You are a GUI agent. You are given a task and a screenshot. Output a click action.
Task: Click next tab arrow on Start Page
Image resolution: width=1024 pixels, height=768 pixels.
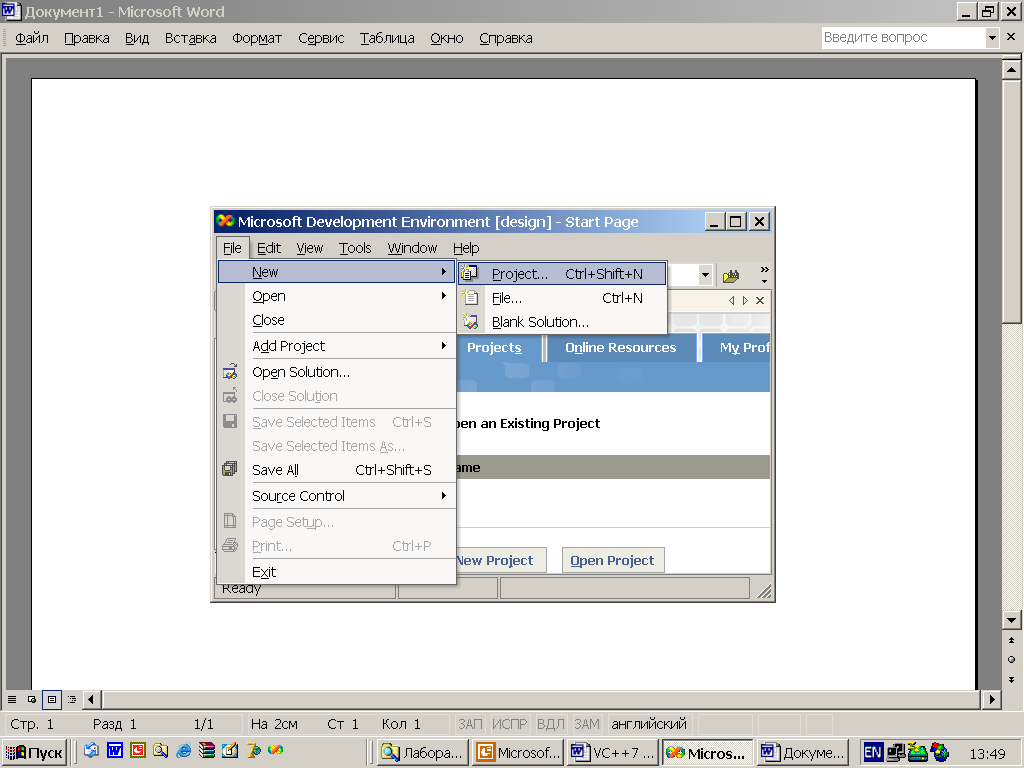coord(745,300)
